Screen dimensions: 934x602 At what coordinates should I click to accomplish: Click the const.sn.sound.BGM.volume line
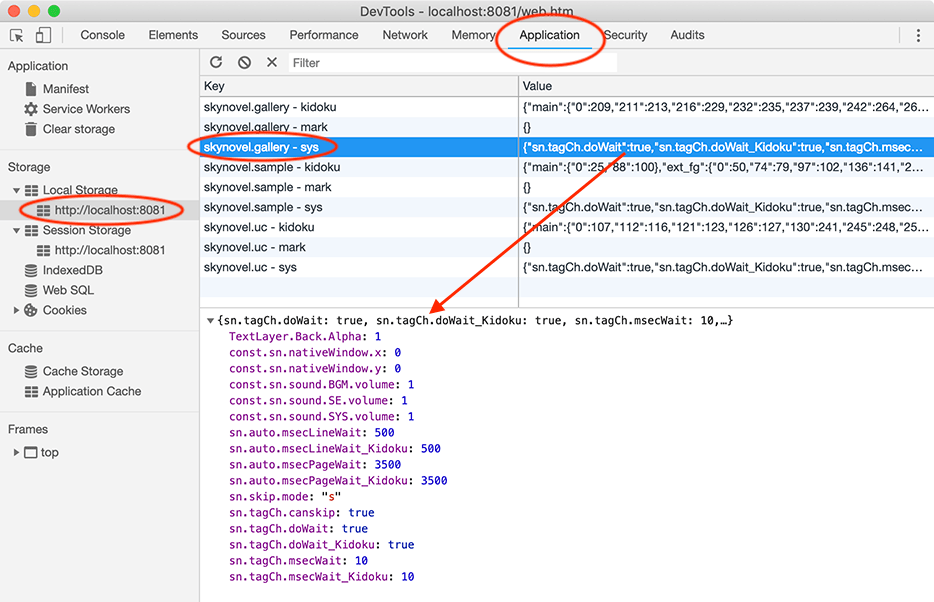tap(322, 385)
